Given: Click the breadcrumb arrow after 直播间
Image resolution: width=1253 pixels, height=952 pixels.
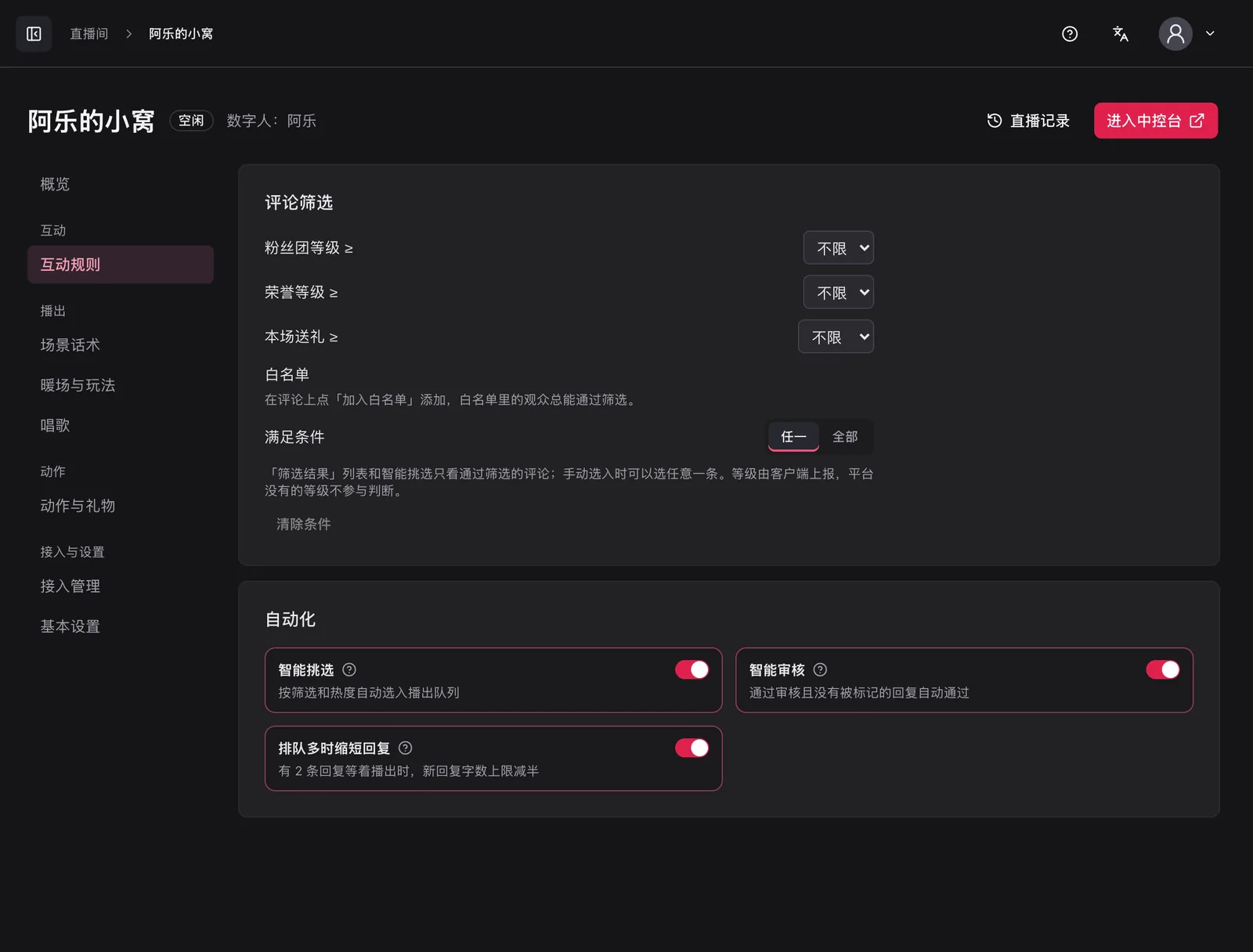Looking at the screenshot, I should click(129, 34).
